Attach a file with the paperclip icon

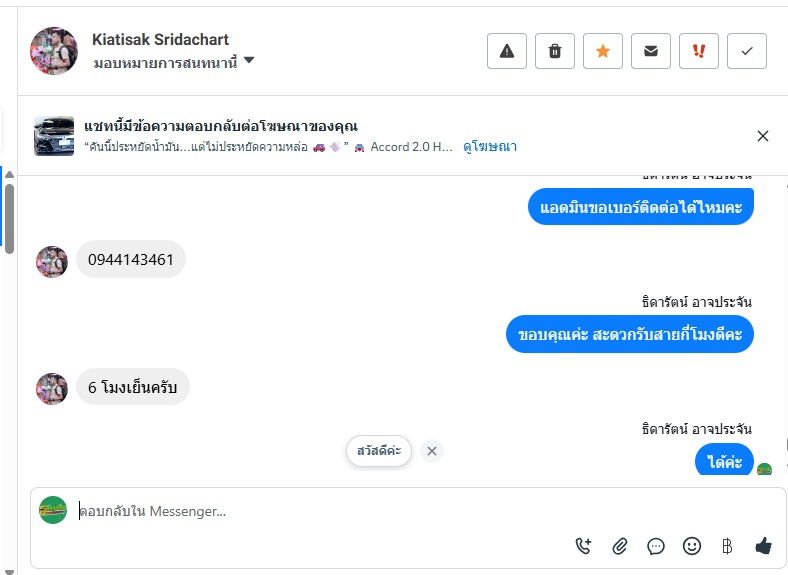click(x=620, y=546)
